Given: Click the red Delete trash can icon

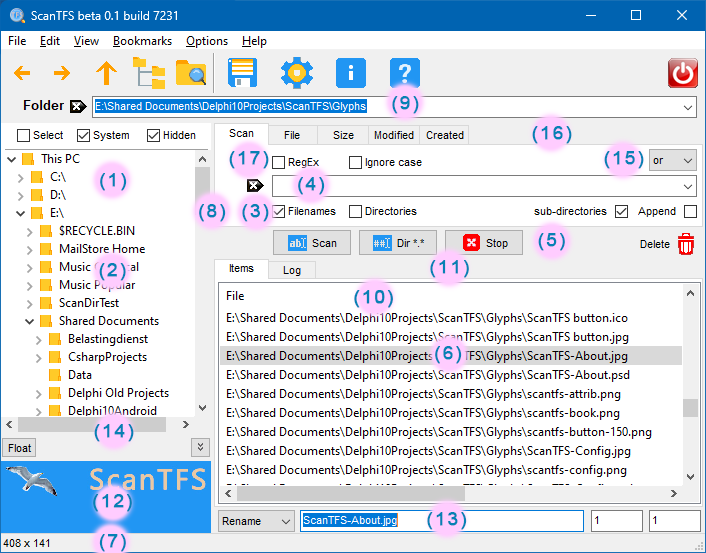Looking at the screenshot, I should pos(686,243).
